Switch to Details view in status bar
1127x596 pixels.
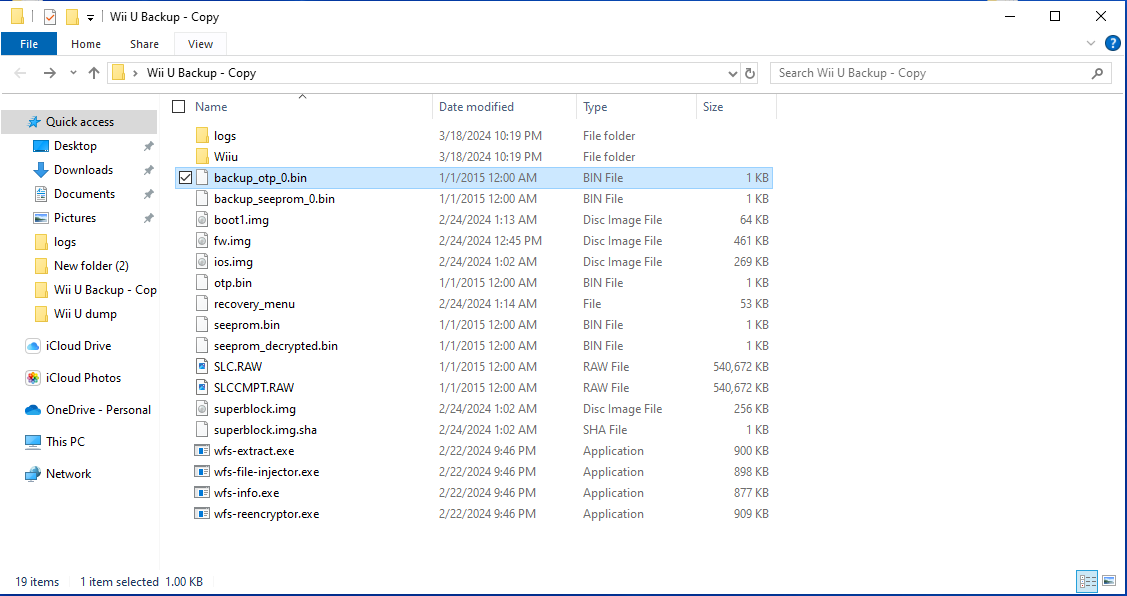coord(1087,581)
